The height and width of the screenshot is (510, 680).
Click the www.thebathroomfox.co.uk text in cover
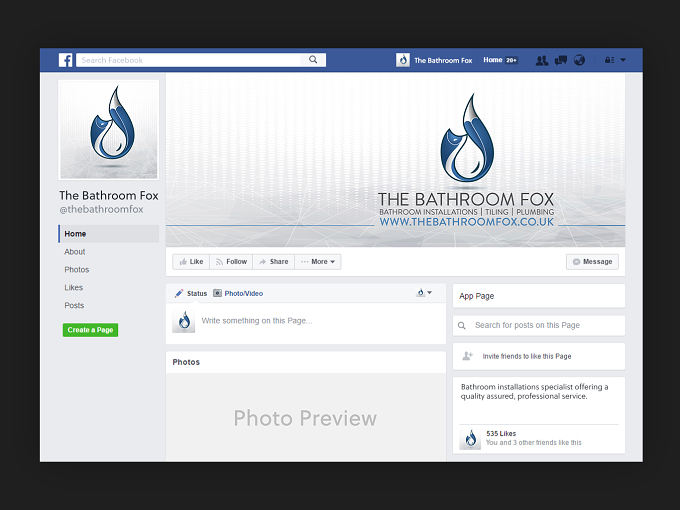(x=467, y=222)
